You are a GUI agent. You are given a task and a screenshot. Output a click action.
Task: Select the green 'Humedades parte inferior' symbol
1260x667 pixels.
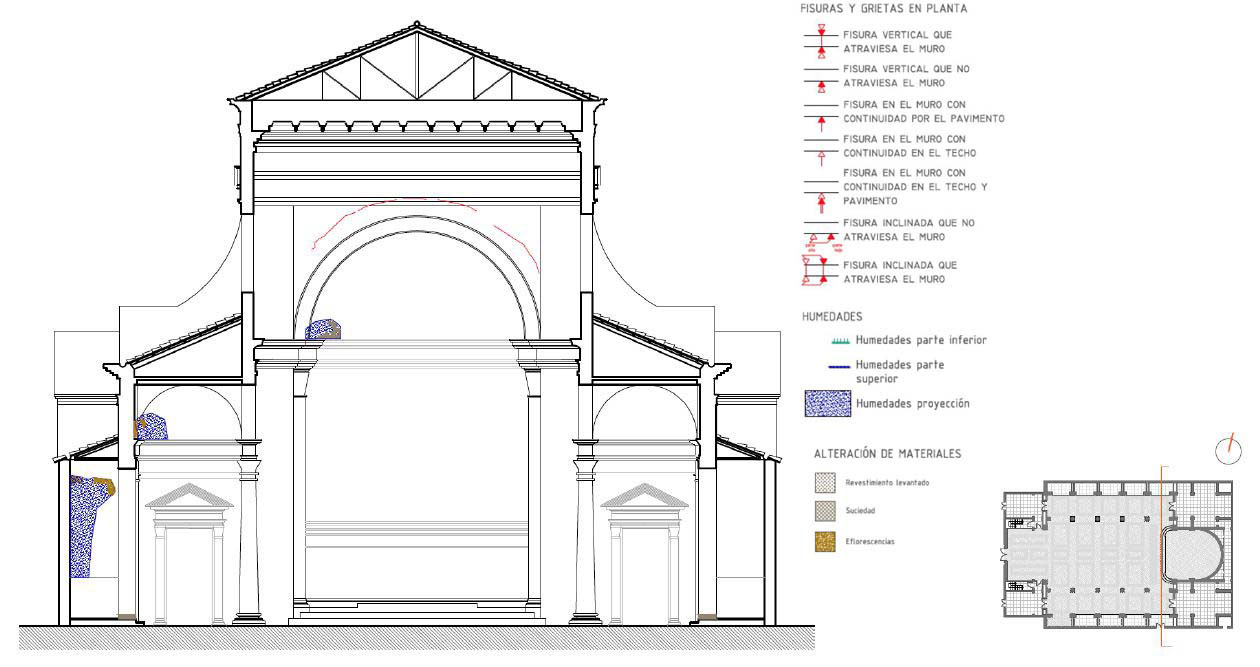pos(841,341)
